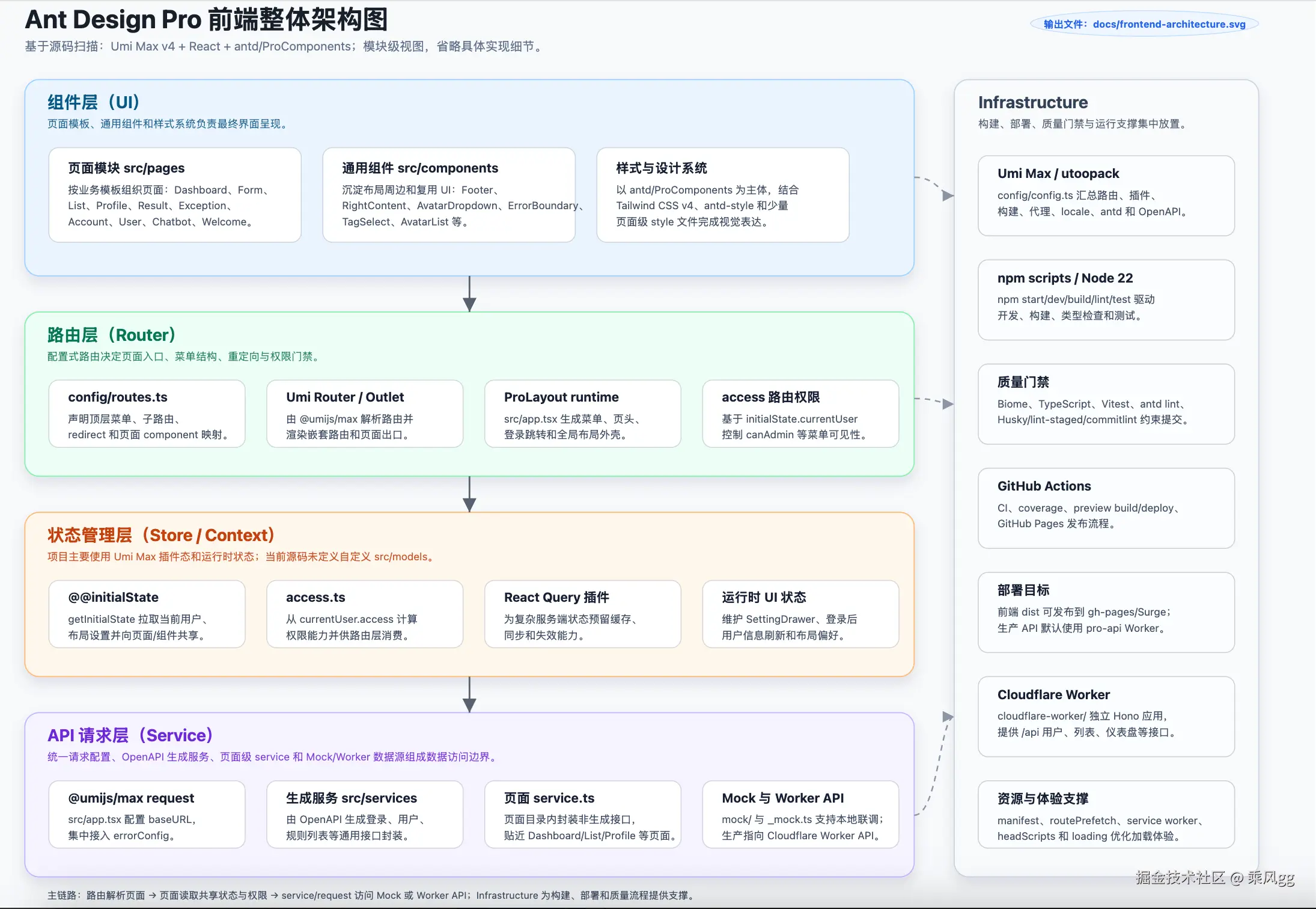Click the 组件层（UI）heading
The width and height of the screenshot is (1316, 909).
[x=94, y=102]
